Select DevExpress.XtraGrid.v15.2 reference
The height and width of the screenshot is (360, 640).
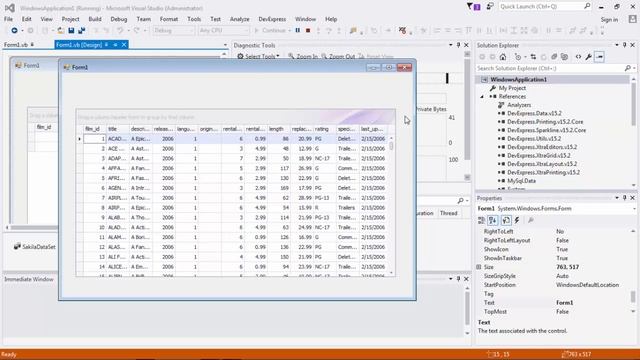(x=539, y=156)
